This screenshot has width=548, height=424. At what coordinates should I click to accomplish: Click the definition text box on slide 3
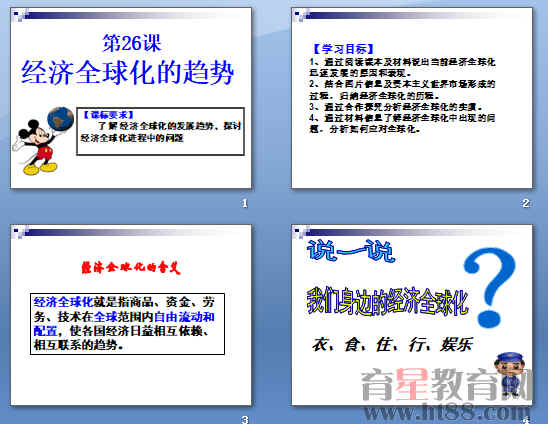128,324
